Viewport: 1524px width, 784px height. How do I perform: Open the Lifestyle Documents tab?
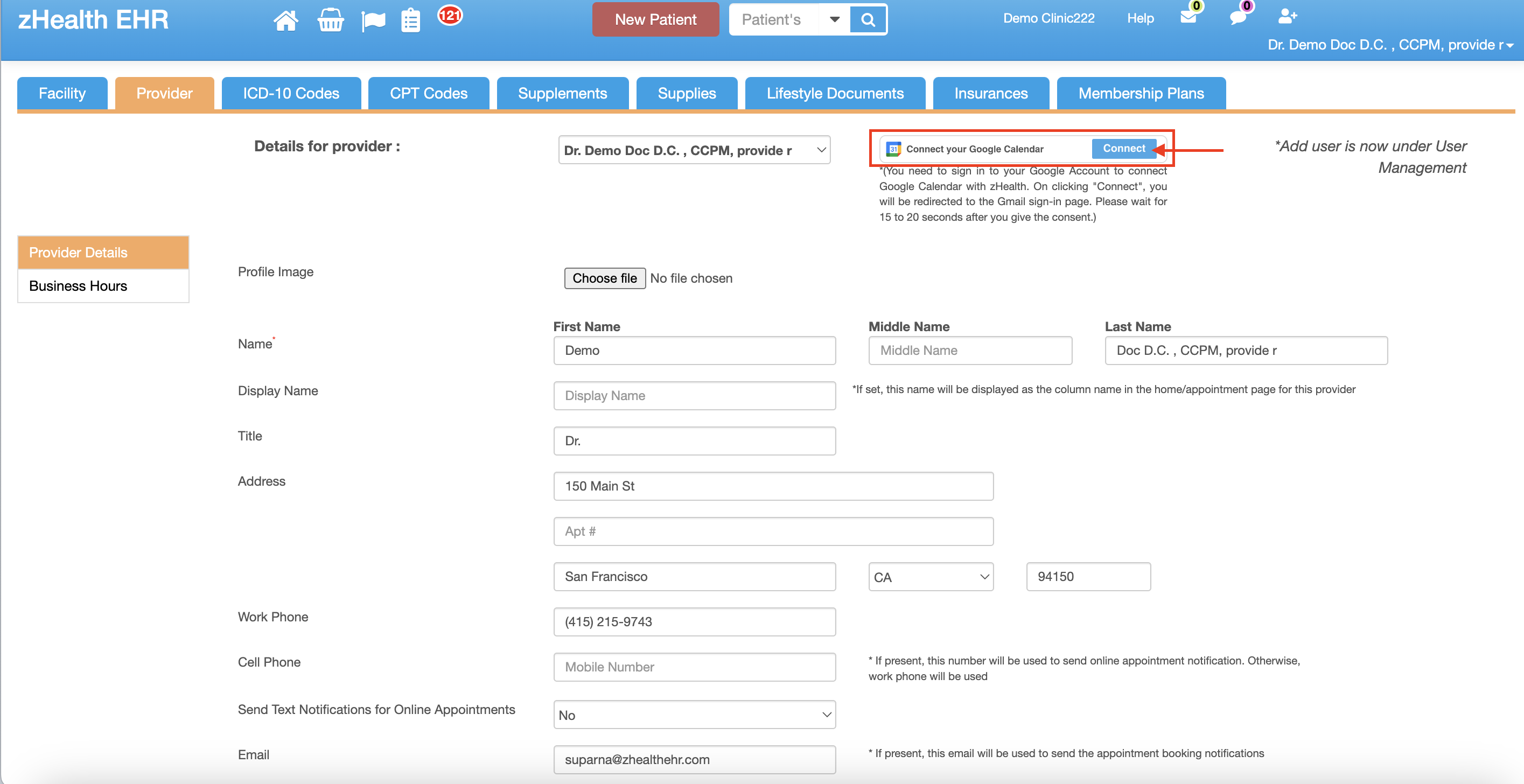click(835, 93)
